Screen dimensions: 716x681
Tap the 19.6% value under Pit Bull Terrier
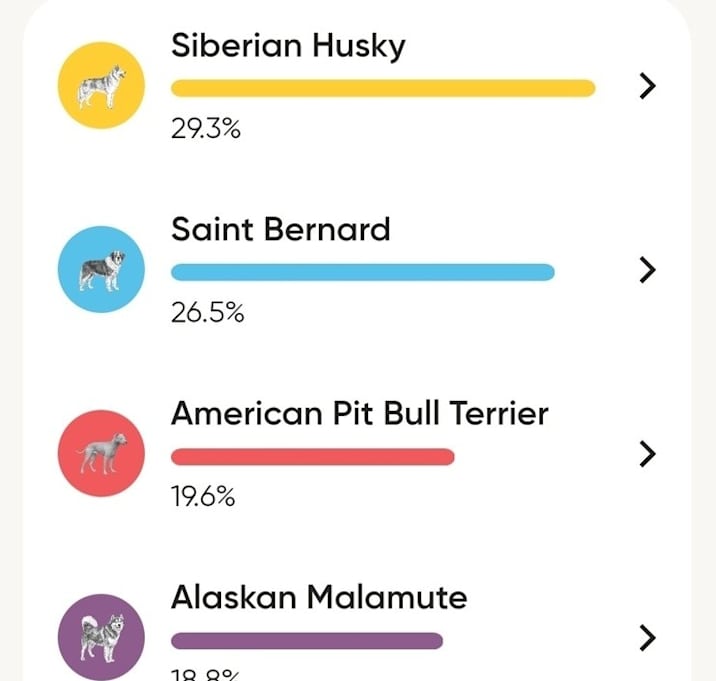[x=203, y=496]
